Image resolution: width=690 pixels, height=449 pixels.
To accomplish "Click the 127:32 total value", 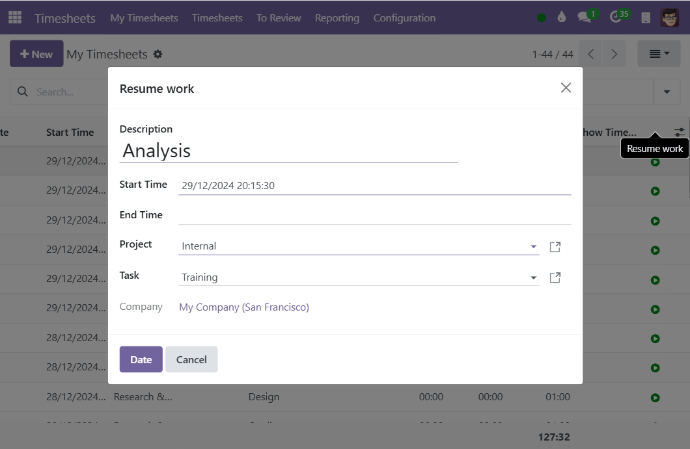I will (554, 437).
